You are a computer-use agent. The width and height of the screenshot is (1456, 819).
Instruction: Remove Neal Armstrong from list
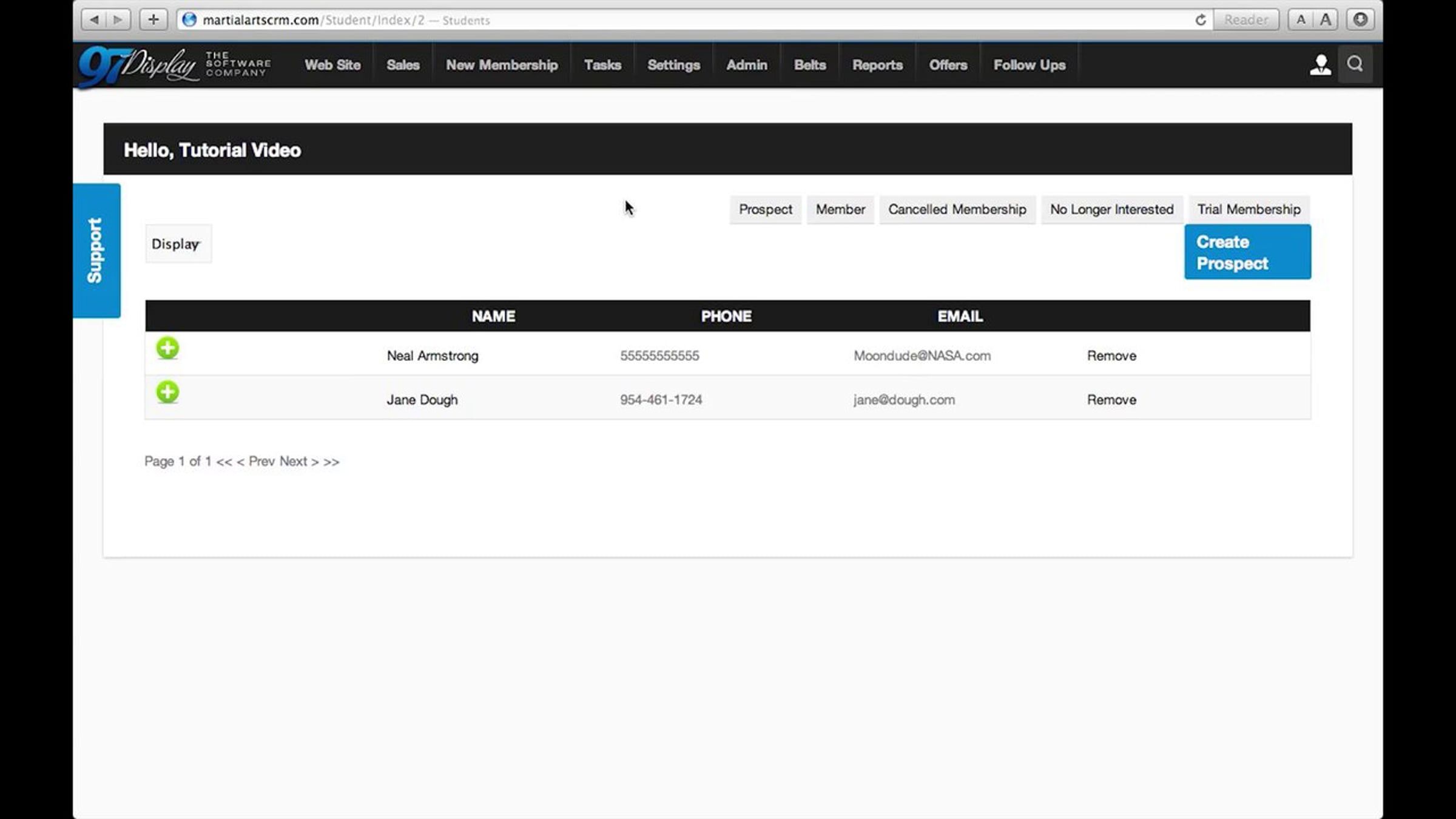[x=1111, y=356]
